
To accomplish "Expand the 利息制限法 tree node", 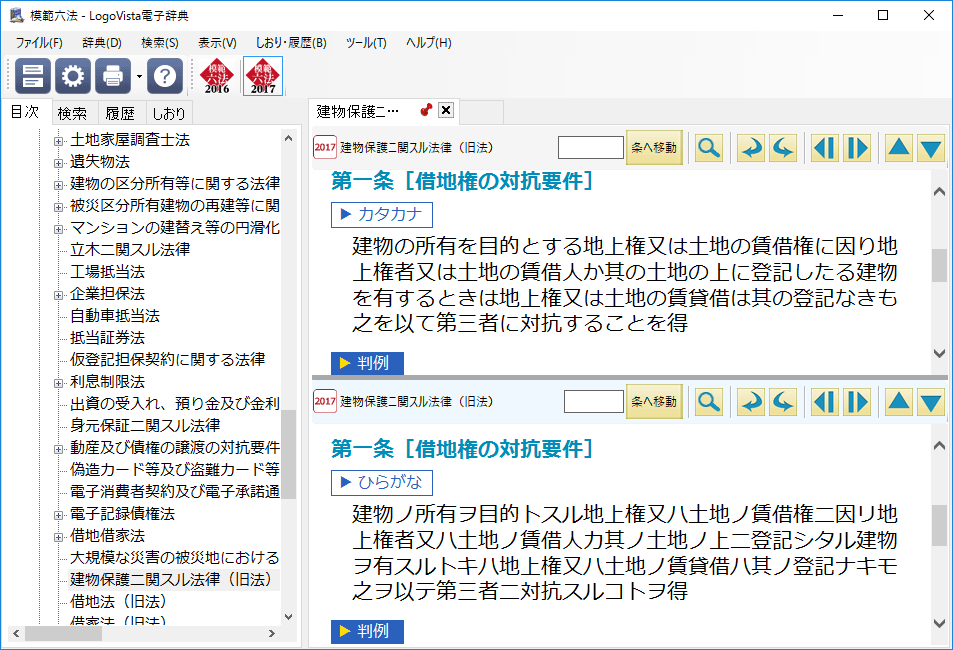I will pyautogui.click(x=58, y=383).
